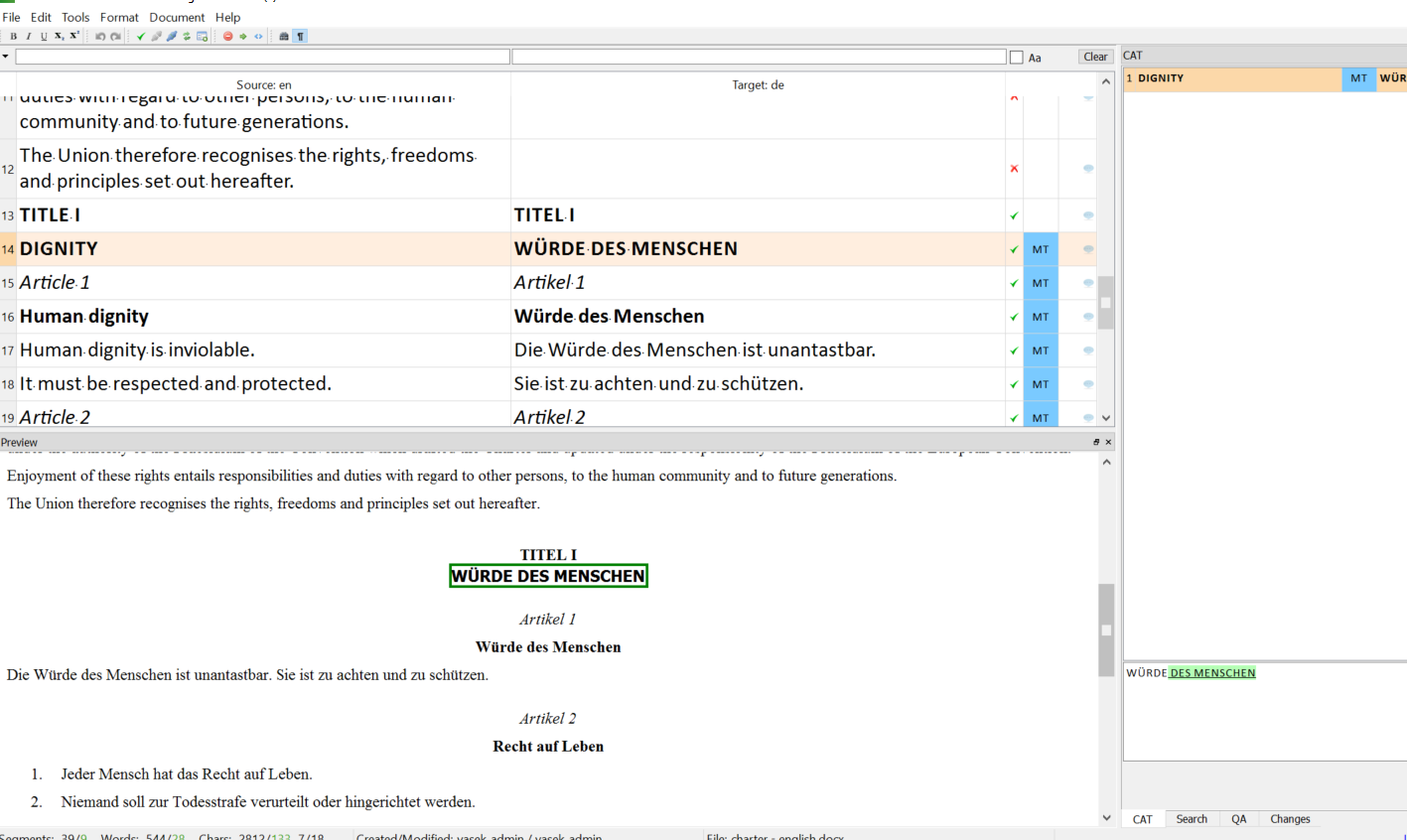Click the blue angle-brackets tag icon
The height and width of the screenshot is (840, 1407).
coord(259,37)
